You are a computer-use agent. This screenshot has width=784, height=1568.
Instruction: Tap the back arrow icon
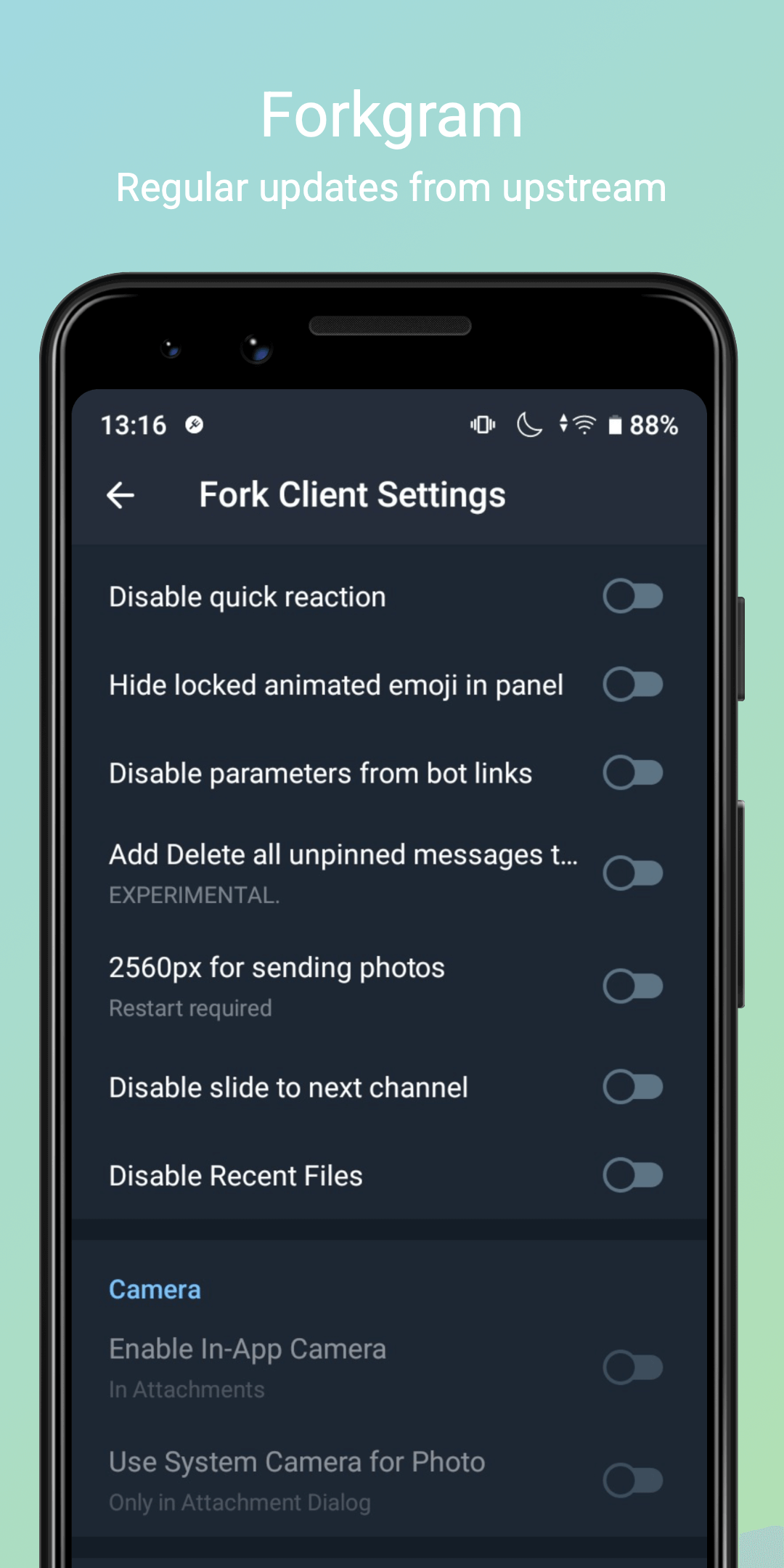click(x=121, y=496)
